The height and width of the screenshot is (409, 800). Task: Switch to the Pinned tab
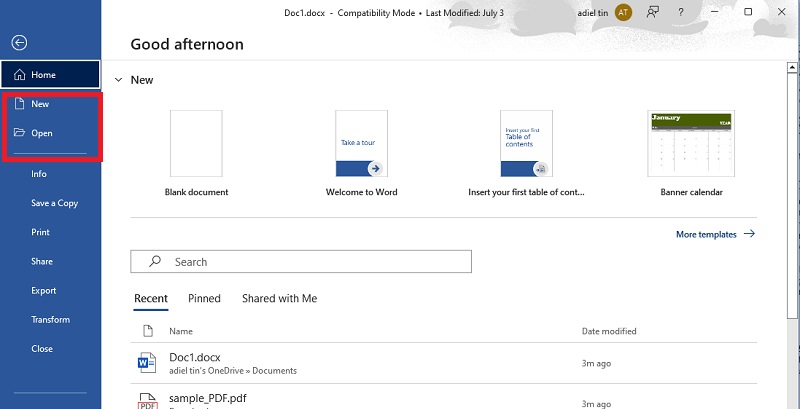click(x=204, y=298)
